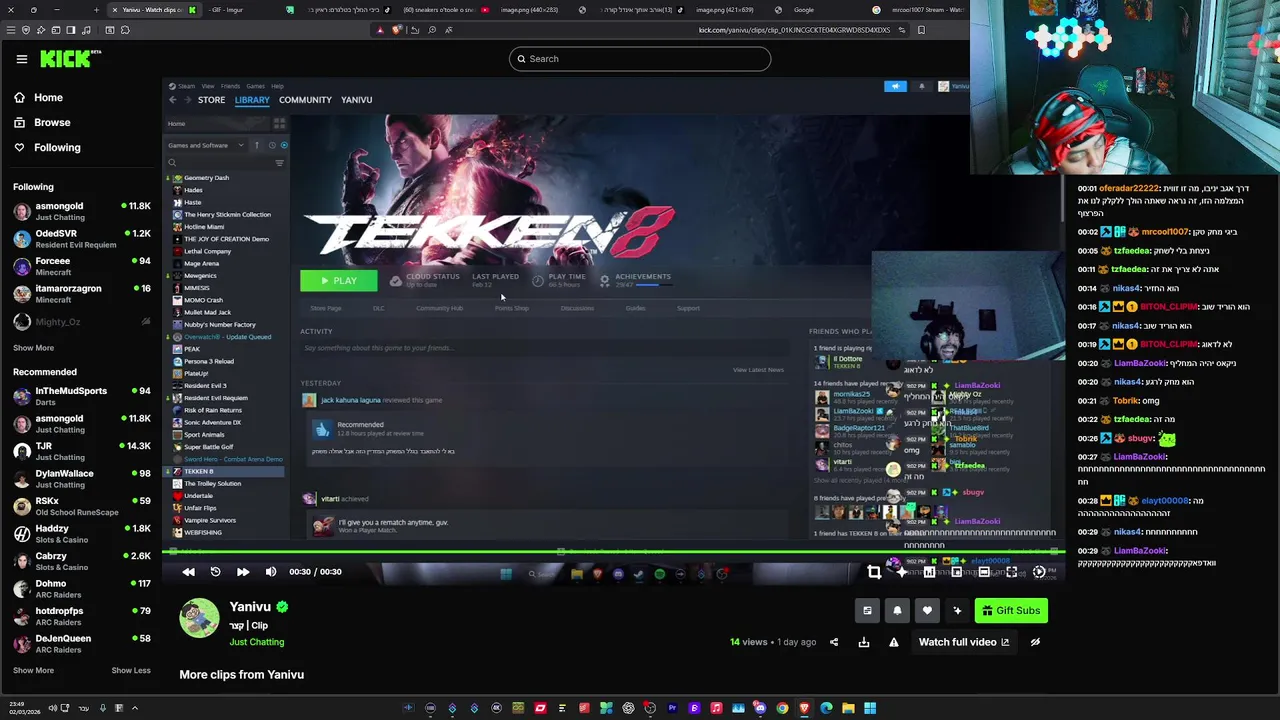Open File Explorer from taskbar
This screenshot has height=720, width=1280.
click(x=848, y=708)
